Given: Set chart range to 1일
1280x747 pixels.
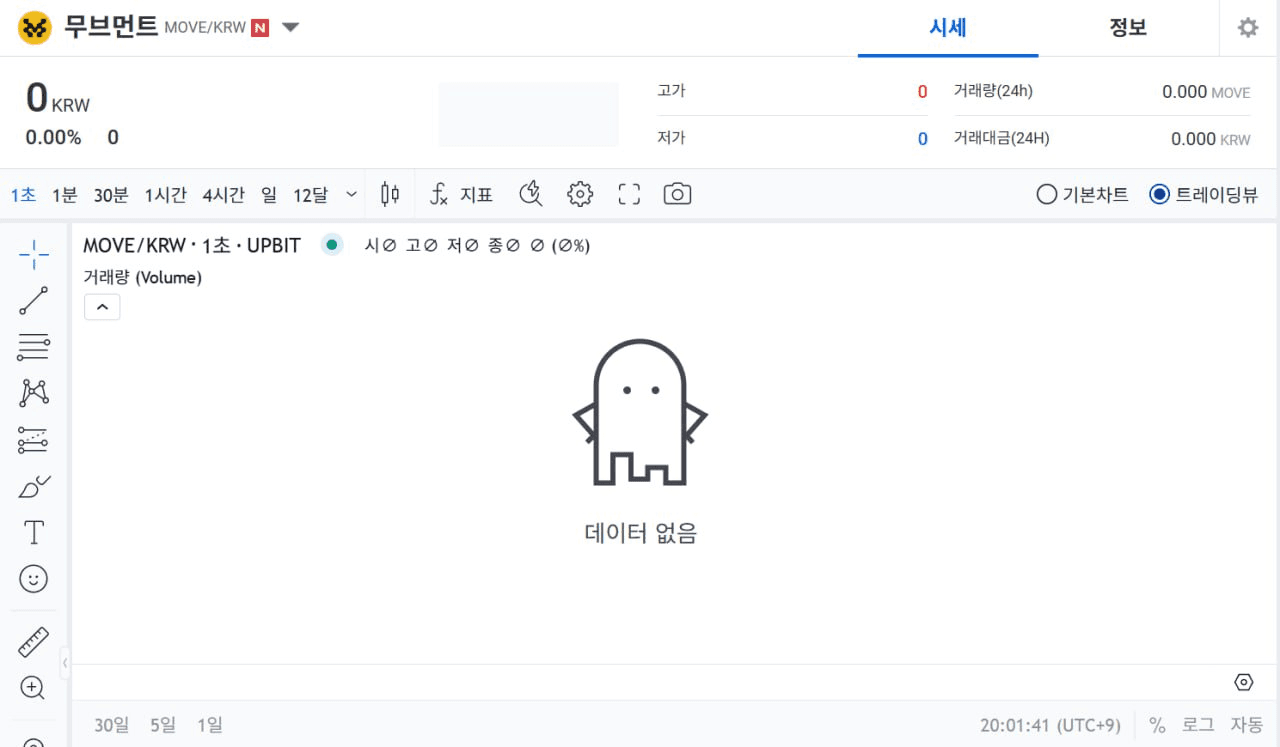Looking at the screenshot, I should 210,725.
